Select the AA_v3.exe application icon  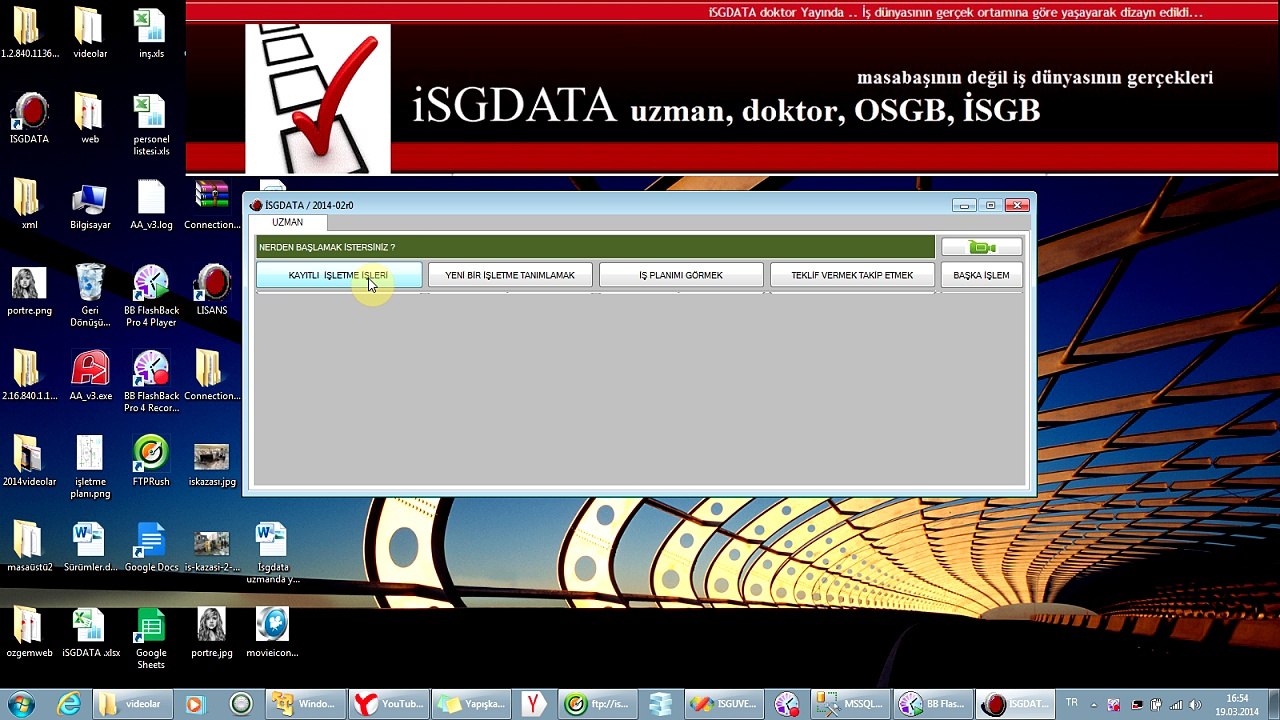pyautogui.click(x=90, y=376)
